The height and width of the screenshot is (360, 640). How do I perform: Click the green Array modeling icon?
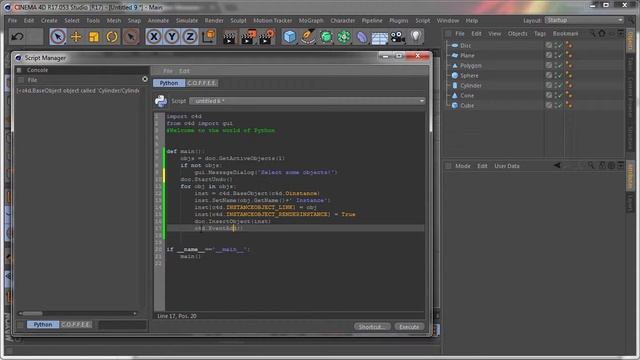pos(344,37)
